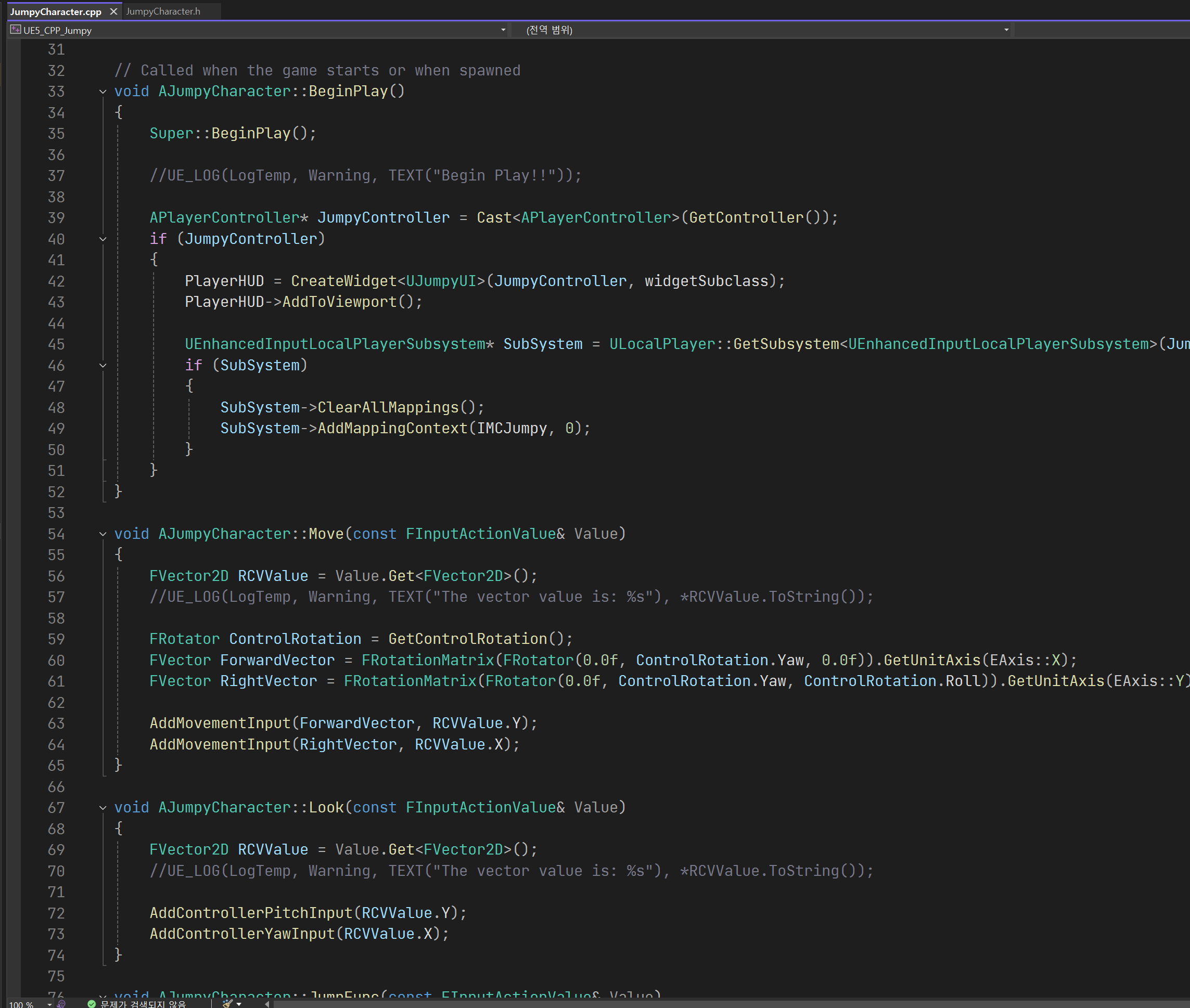Click line number 45 in the margin

56,344
